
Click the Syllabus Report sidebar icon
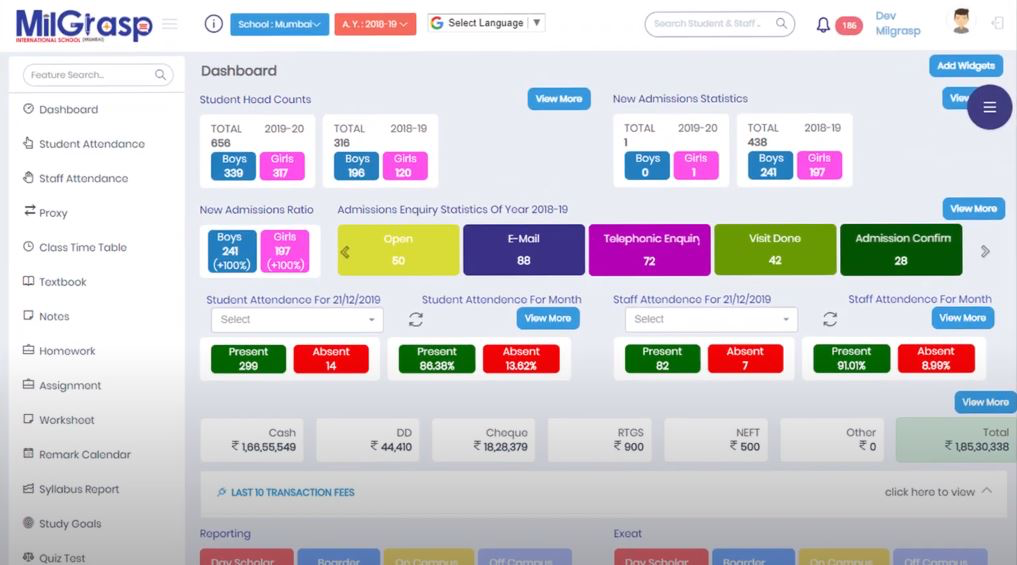[x=29, y=488]
